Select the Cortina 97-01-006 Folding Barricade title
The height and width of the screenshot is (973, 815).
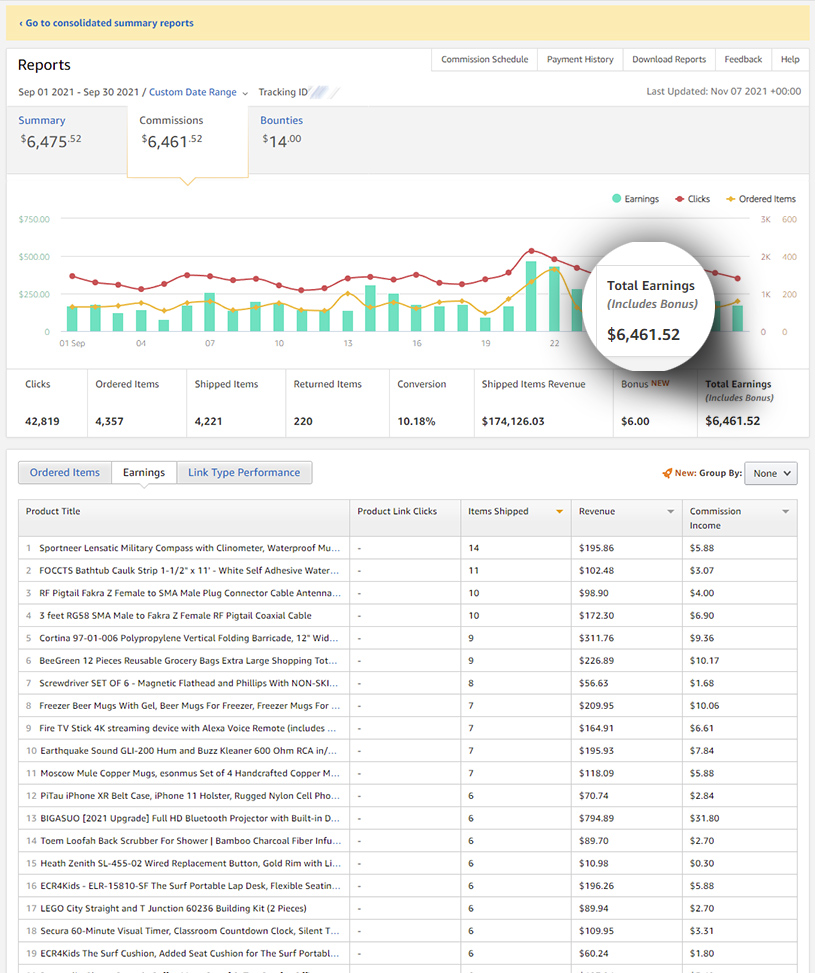[189, 638]
